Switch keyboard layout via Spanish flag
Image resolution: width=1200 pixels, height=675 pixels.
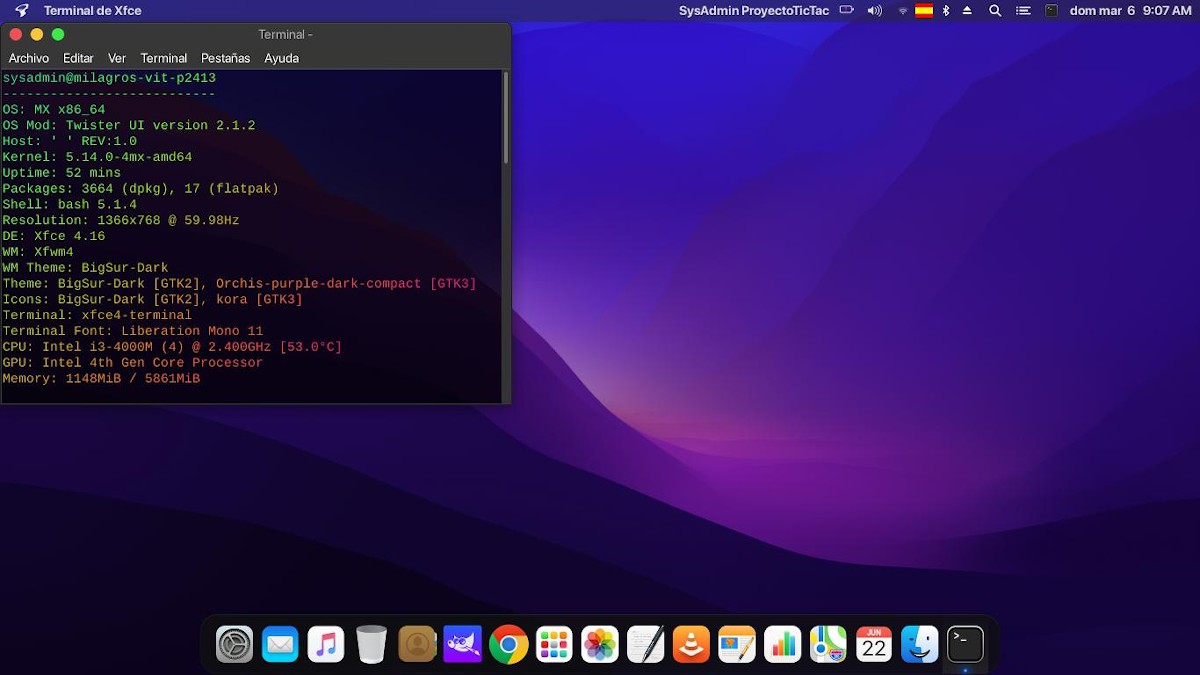click(924, 10)
